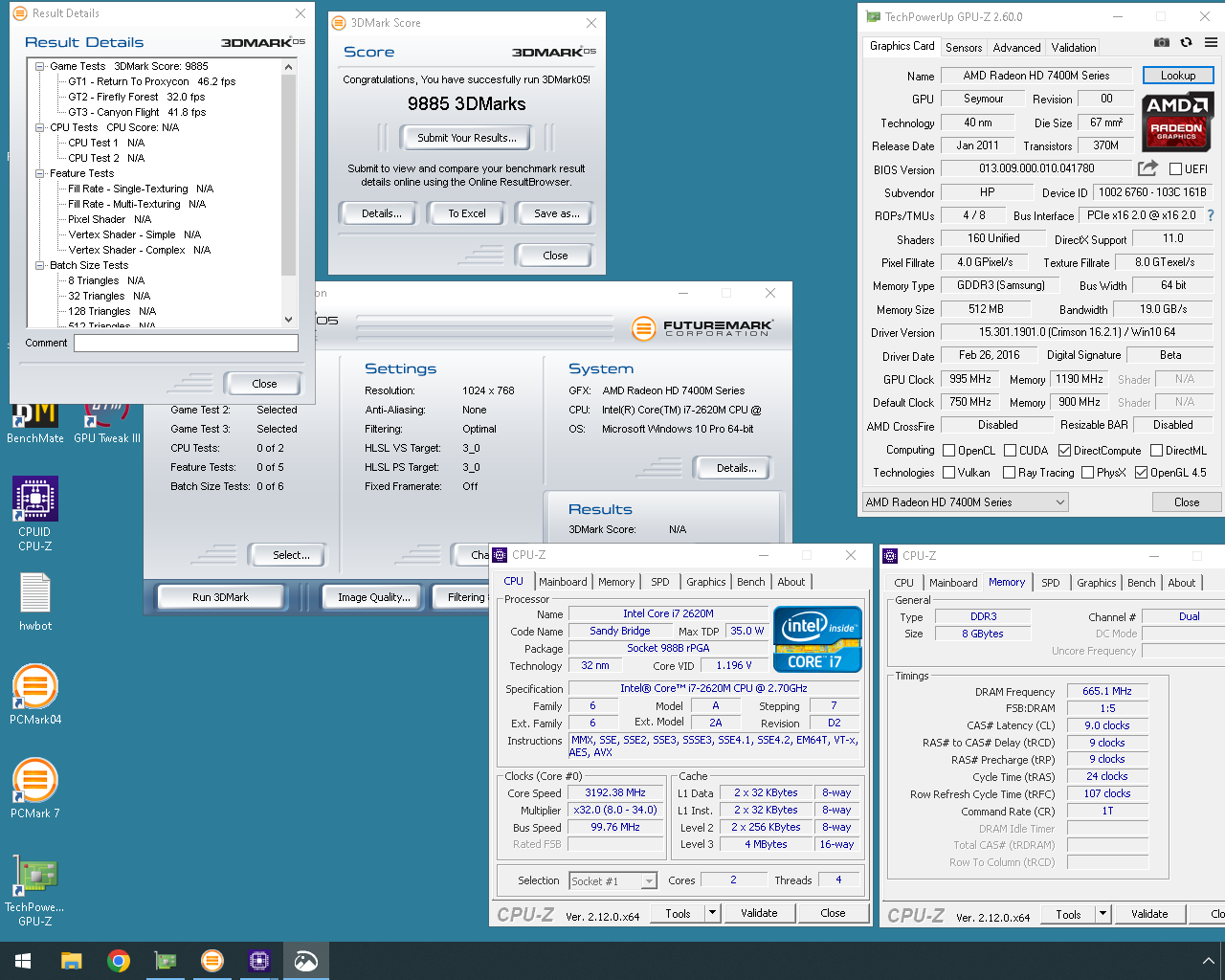Click Submit Your Results button
Screen dimensions: 1225x980
point(467,138)
